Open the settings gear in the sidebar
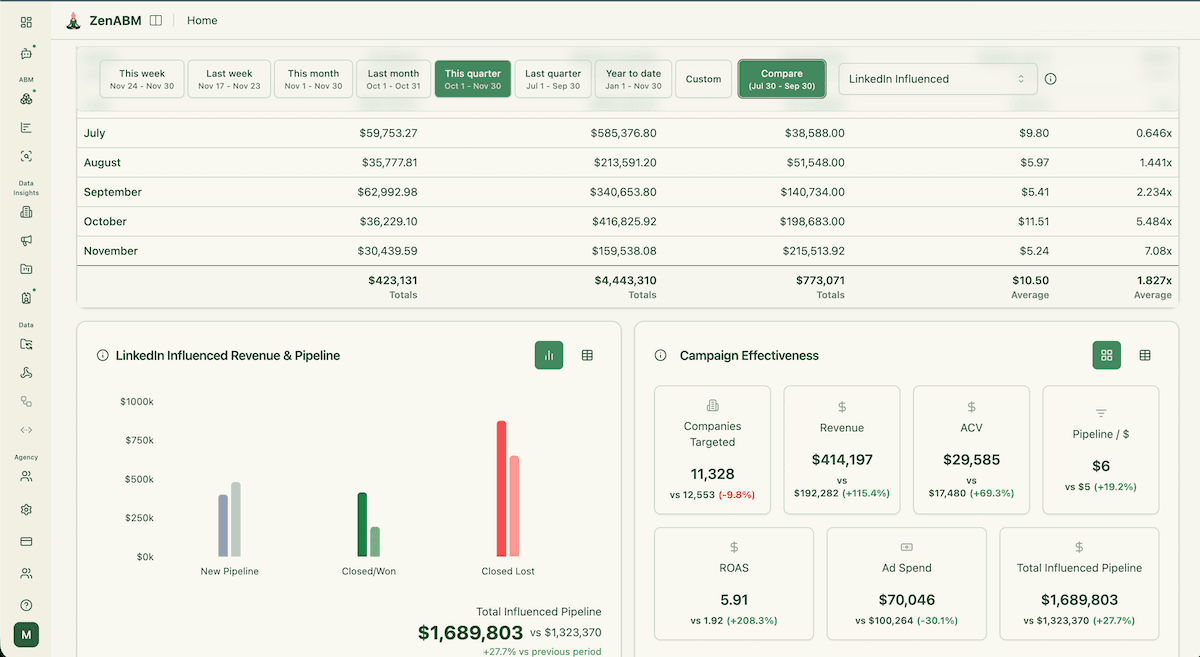Image resolution: width=1200 pixels, height=657 pixels. pyautogui.click(x=26, y=509)
